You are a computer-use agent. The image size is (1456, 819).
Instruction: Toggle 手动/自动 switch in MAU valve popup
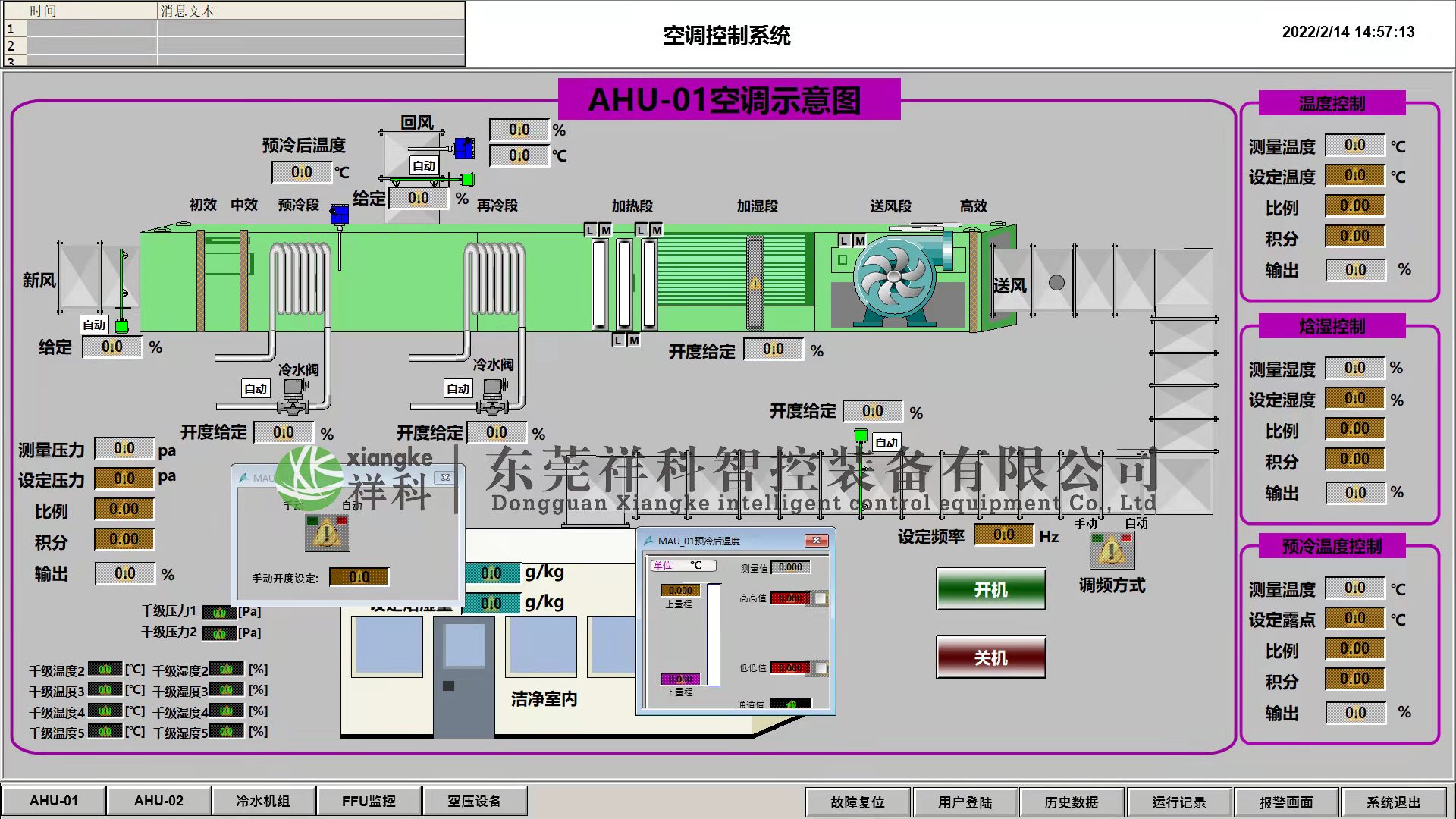[327, 533]
